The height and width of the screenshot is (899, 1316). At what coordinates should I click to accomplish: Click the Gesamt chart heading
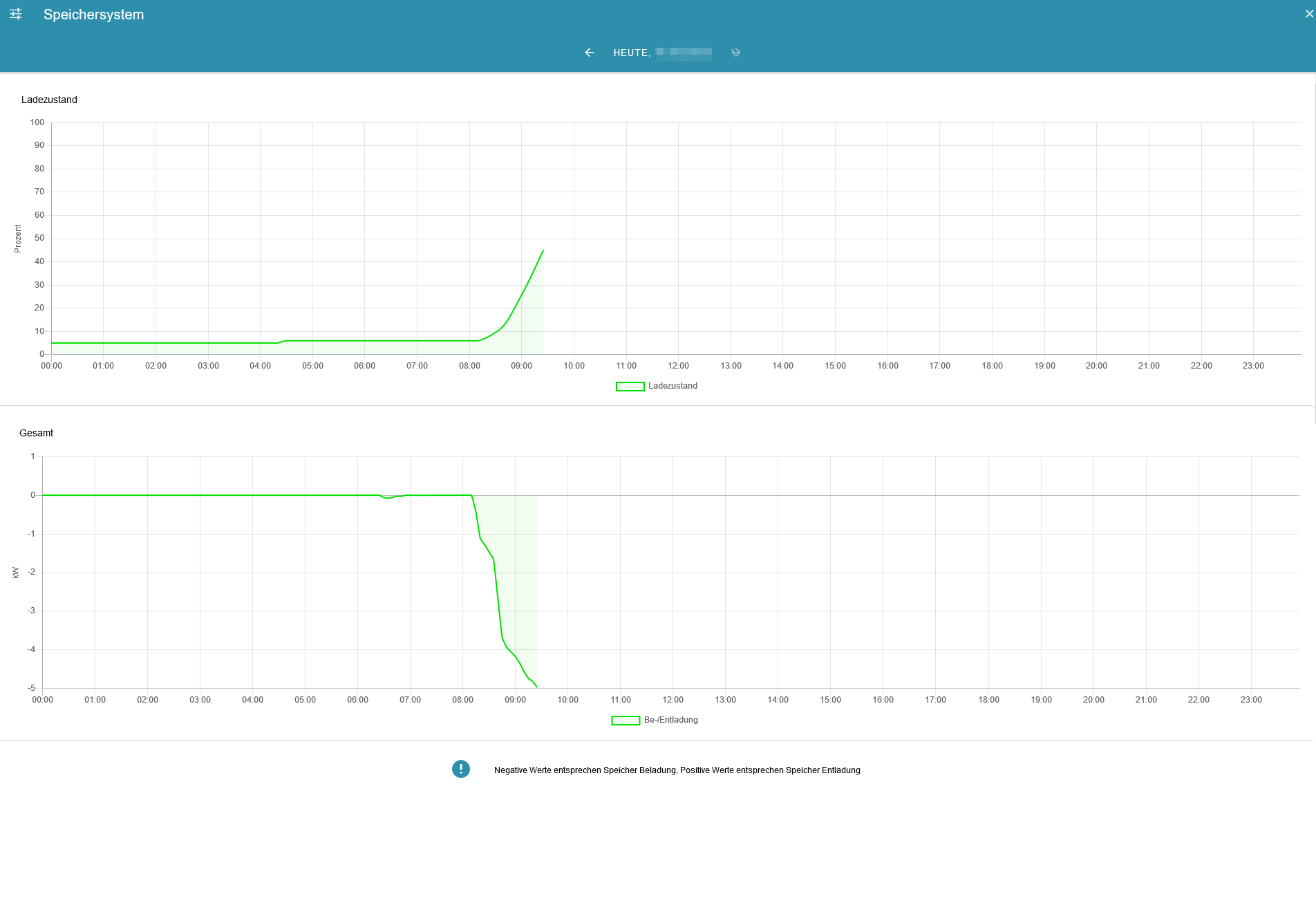pyautogui.click(x=36, y=433)
